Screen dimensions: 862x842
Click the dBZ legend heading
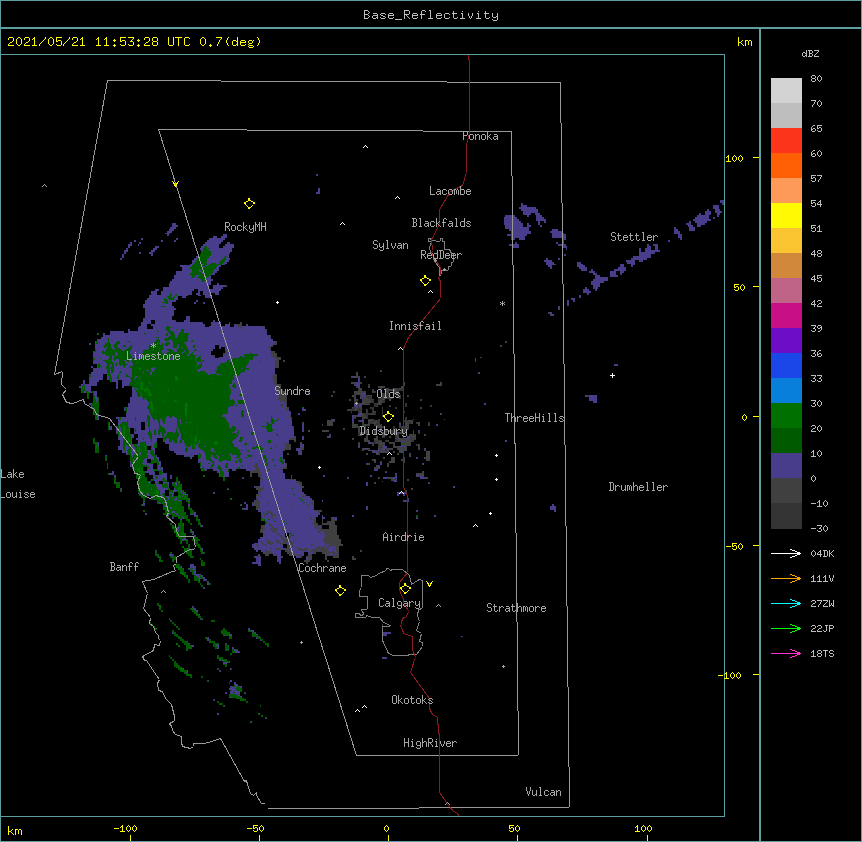(x=810, y=53)
